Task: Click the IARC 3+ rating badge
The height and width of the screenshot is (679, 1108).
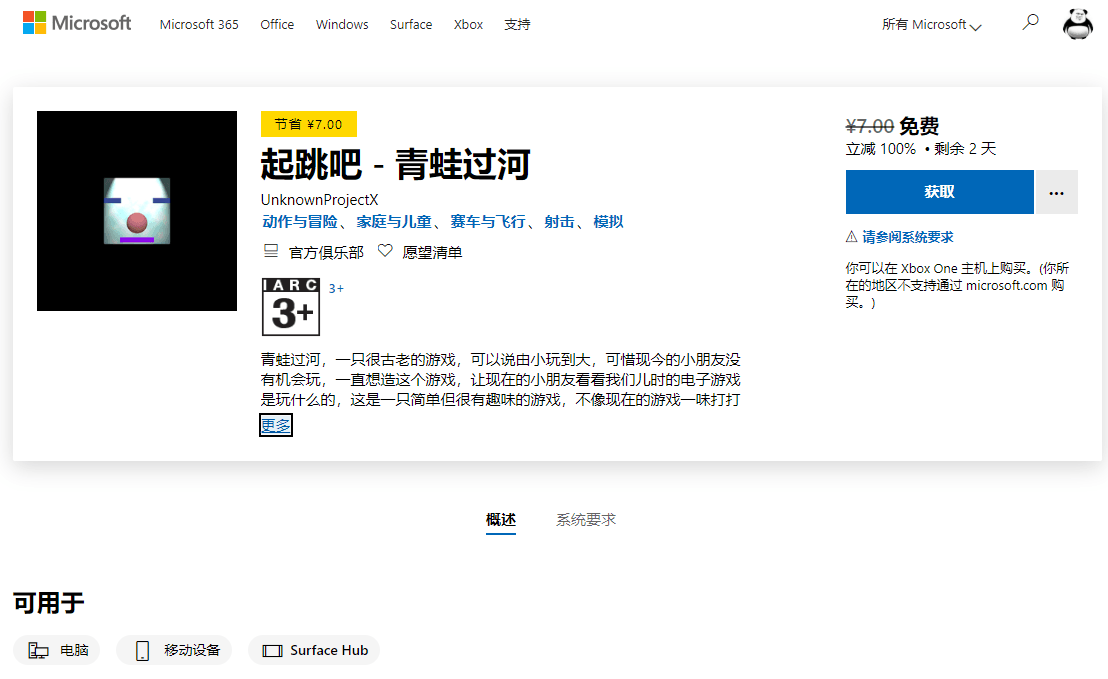Action: pyautogui.click(x=290, y=307)
